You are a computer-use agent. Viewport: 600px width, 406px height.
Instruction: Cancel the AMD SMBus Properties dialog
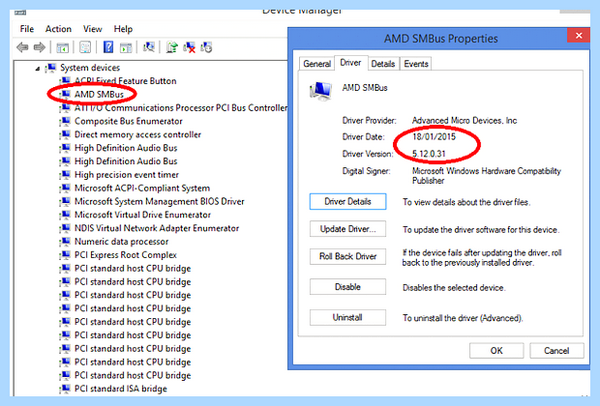(557, 351)
